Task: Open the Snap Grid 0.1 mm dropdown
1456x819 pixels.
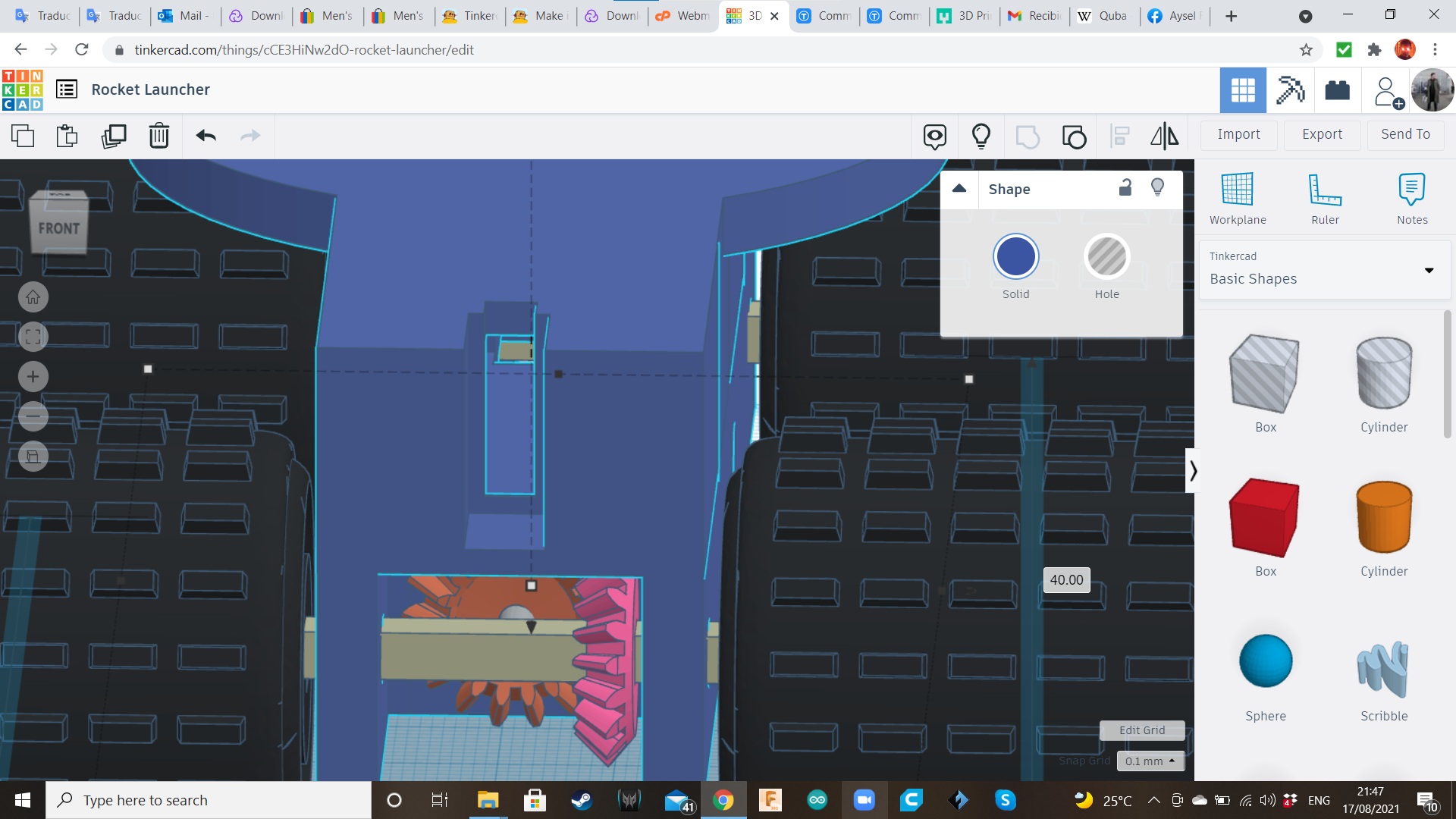Action: [x=1150, y=761]
